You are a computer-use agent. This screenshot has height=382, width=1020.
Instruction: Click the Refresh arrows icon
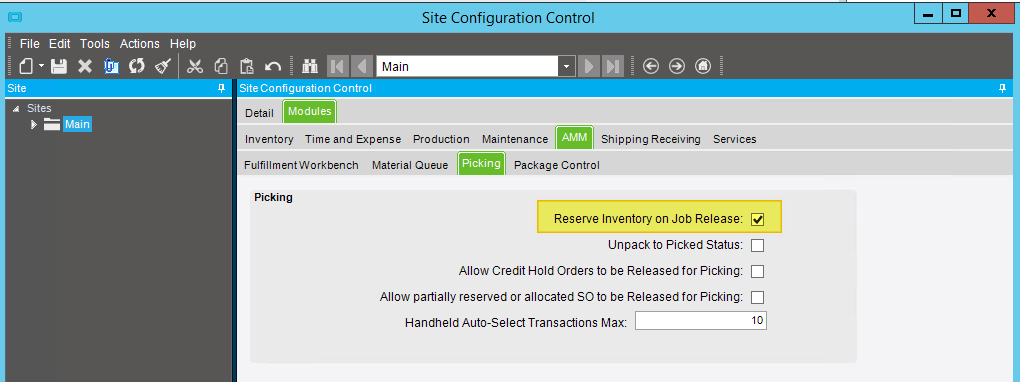tap(137, 66)
